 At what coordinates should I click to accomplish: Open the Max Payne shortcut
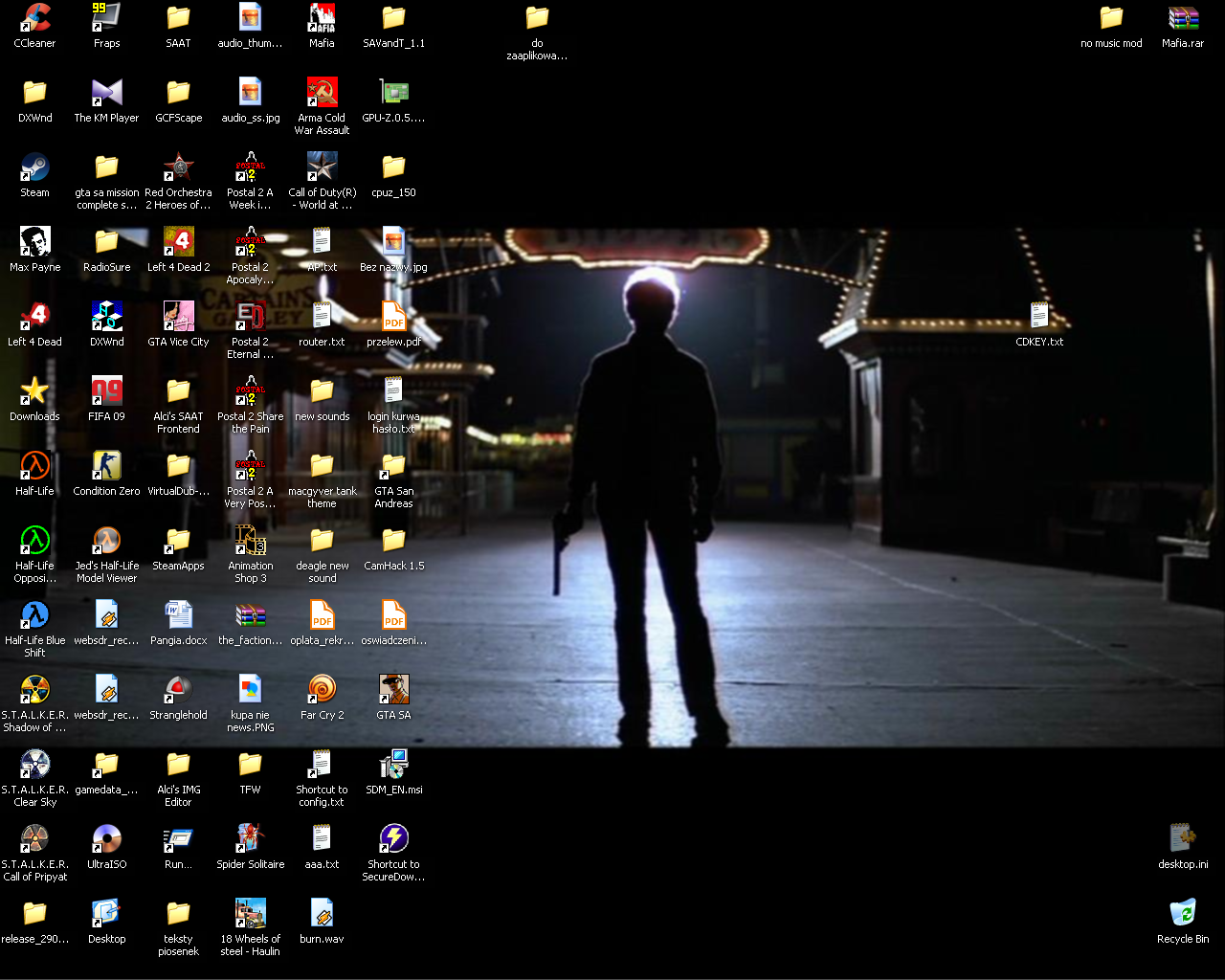click(x=35, y=241)
